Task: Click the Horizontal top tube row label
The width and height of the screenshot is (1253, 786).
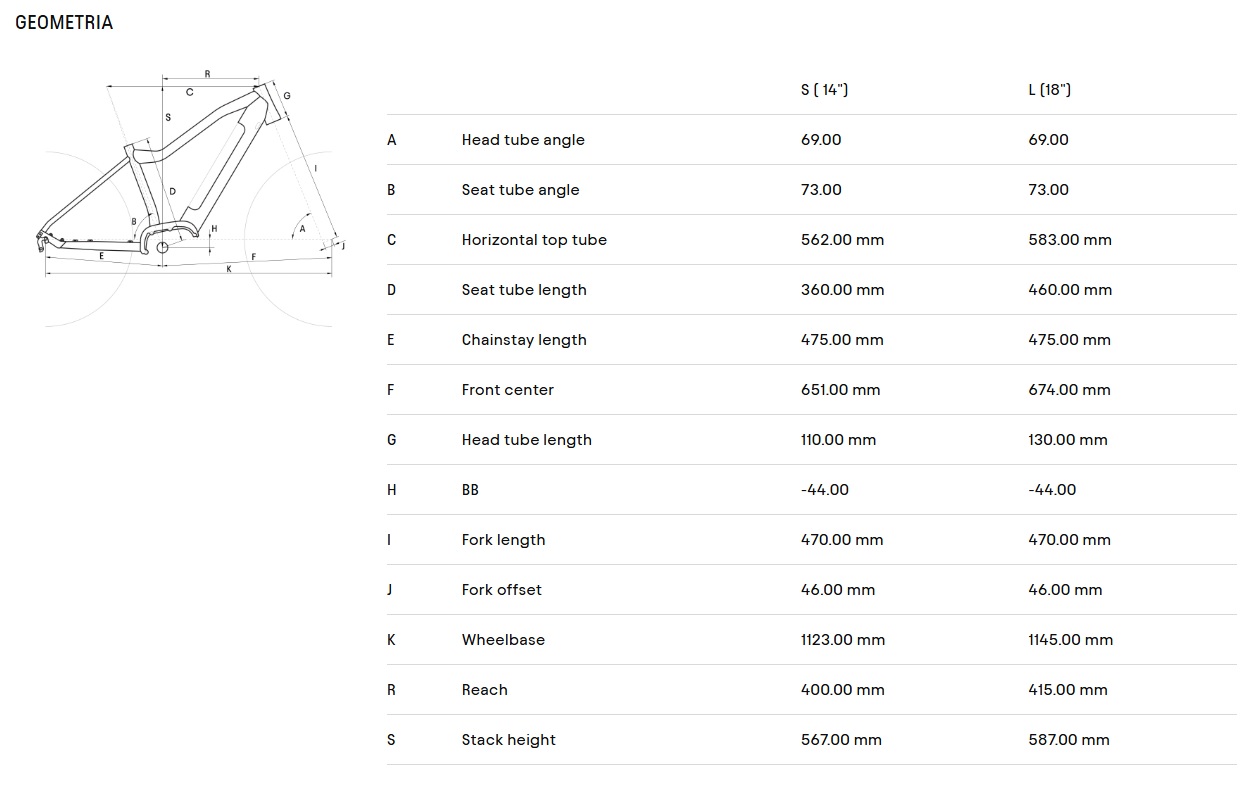Action: coord(534,240)
